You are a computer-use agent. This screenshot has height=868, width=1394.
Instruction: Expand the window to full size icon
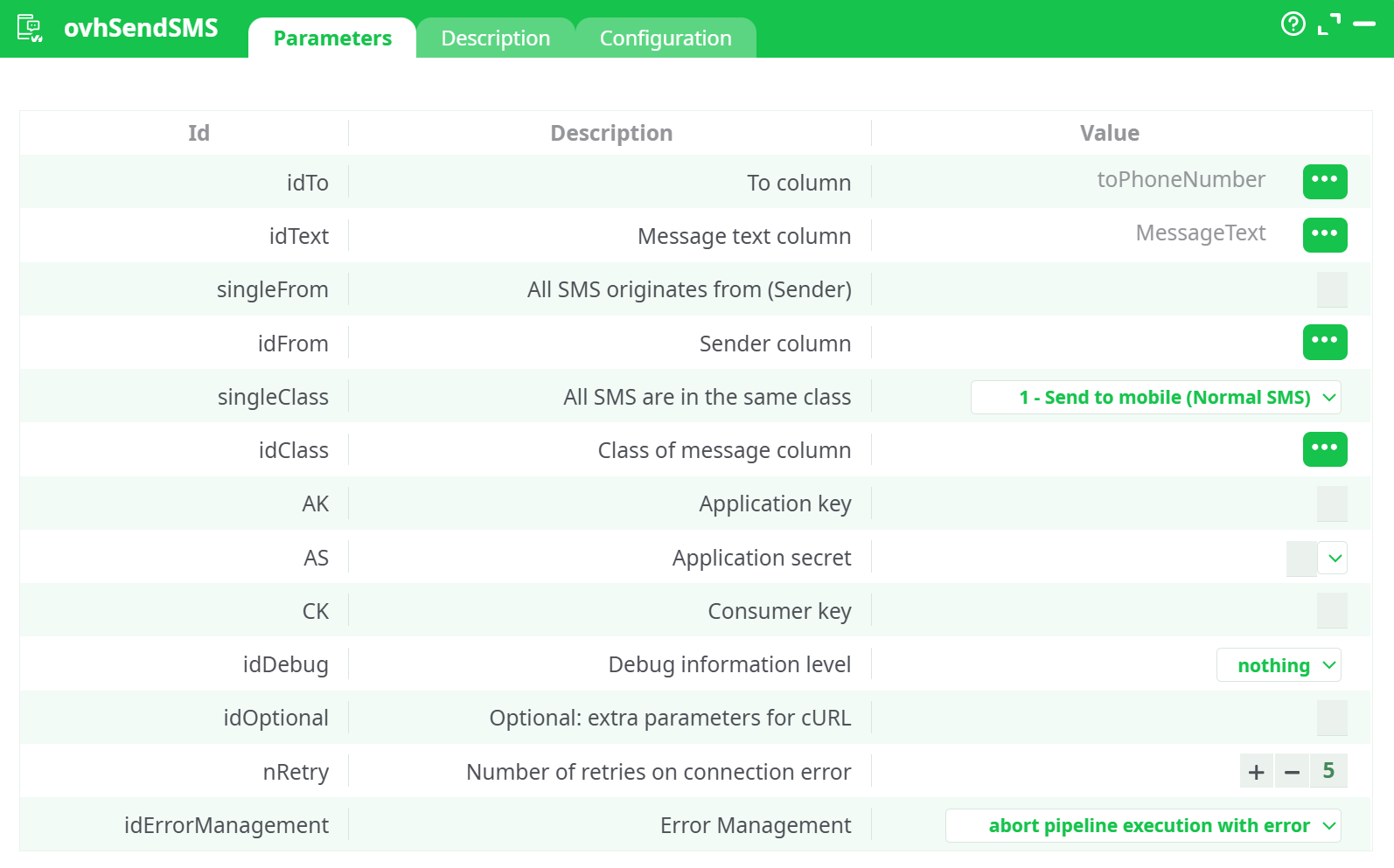click(x=1328, y=24)
